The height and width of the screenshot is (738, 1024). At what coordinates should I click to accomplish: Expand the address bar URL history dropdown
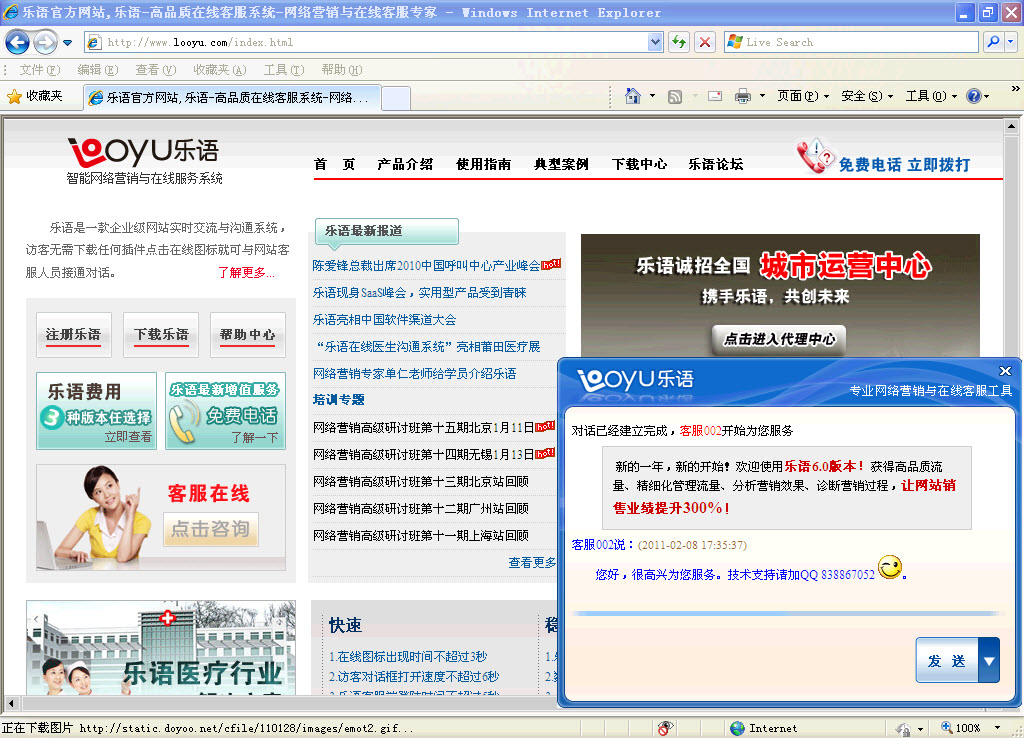coord(655,42)
